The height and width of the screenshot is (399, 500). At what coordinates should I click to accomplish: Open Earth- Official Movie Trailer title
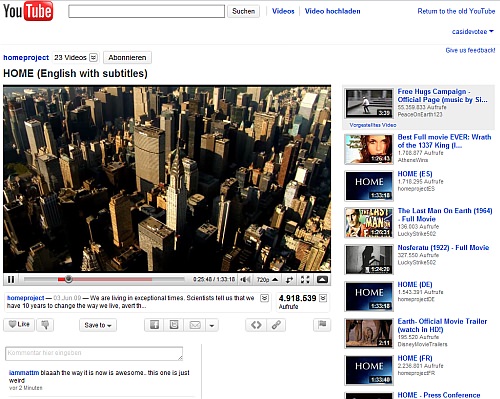coord(442,325)
